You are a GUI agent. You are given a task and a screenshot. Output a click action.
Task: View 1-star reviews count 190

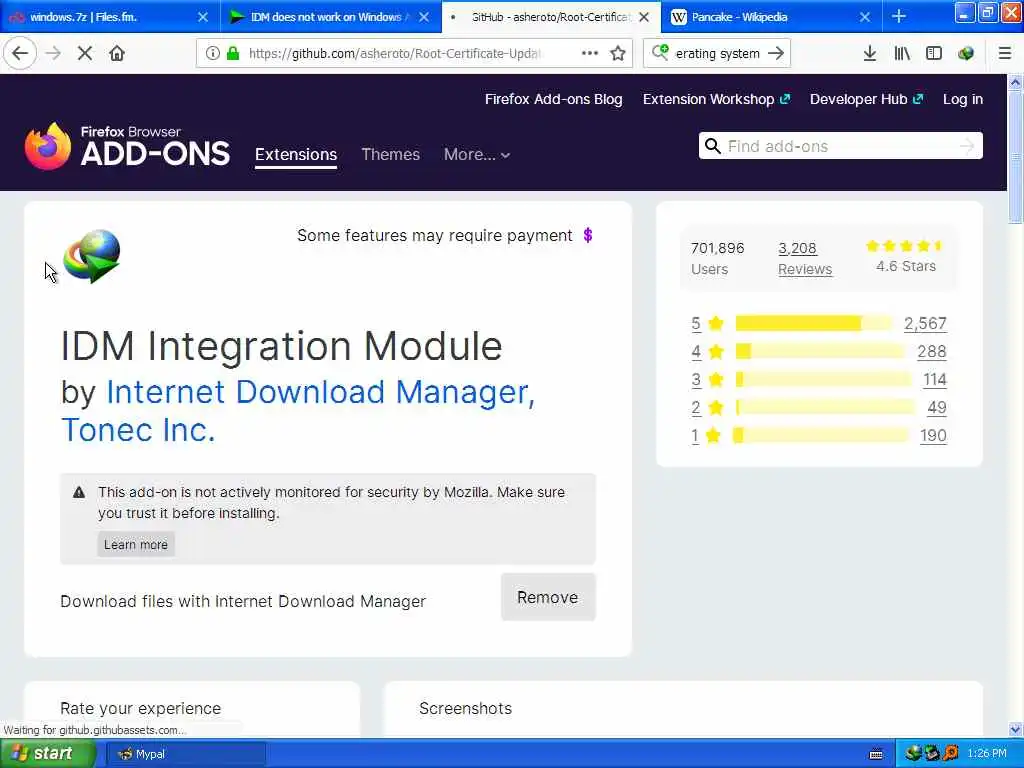tap(933, 436)
